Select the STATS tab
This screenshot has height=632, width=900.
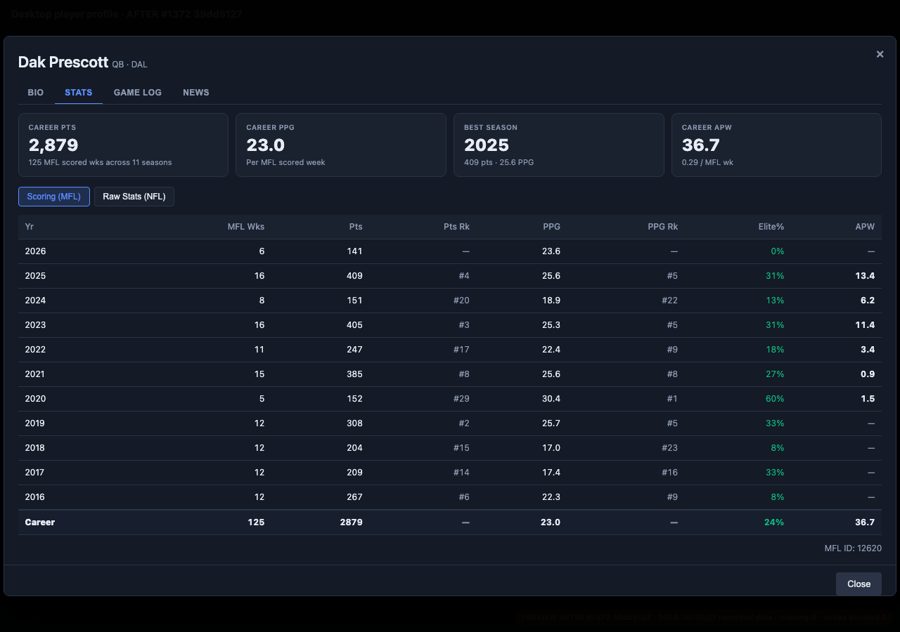(x=79, y=92)
